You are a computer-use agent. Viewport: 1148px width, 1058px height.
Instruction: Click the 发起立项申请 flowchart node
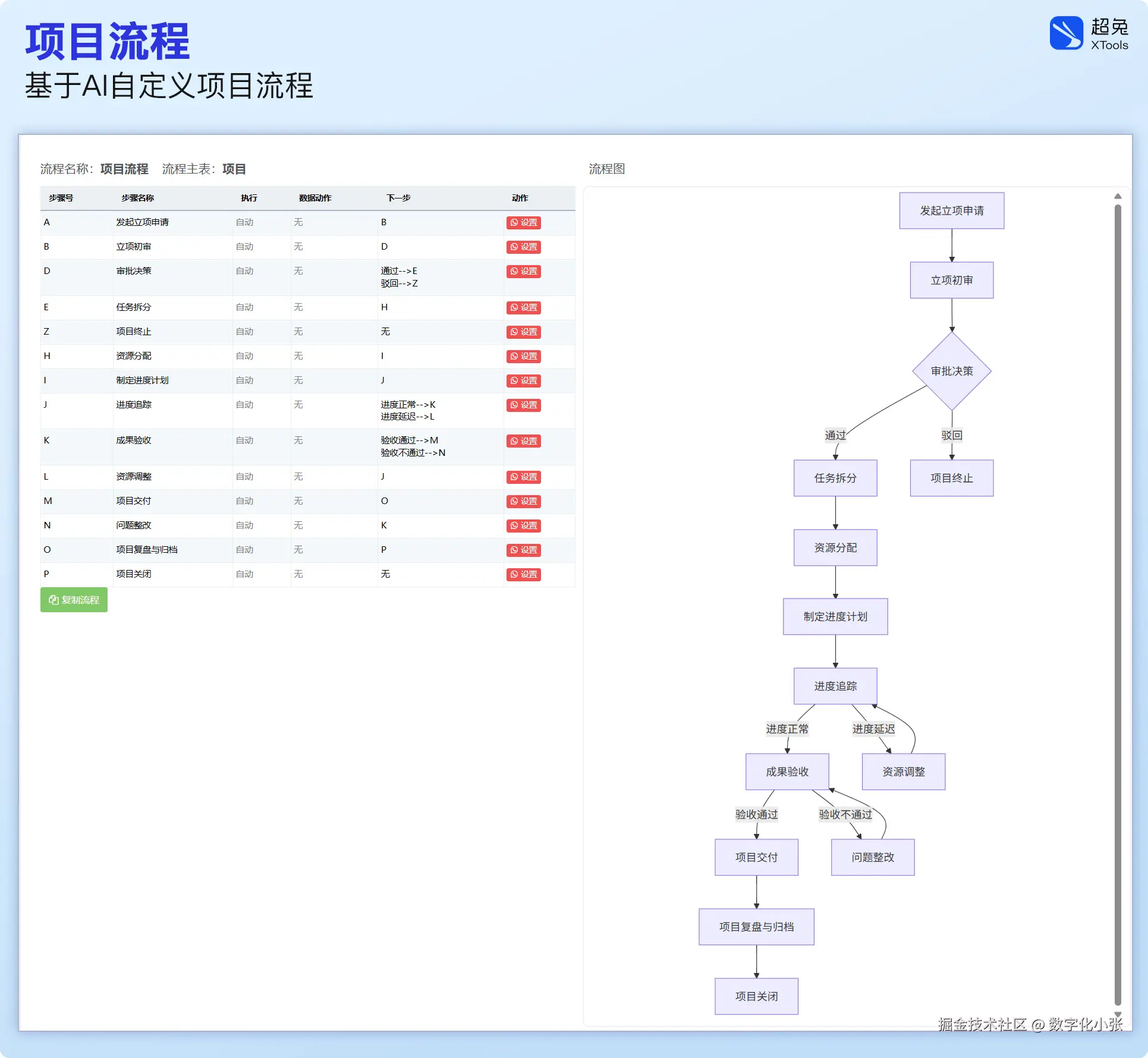coord(951,210)
